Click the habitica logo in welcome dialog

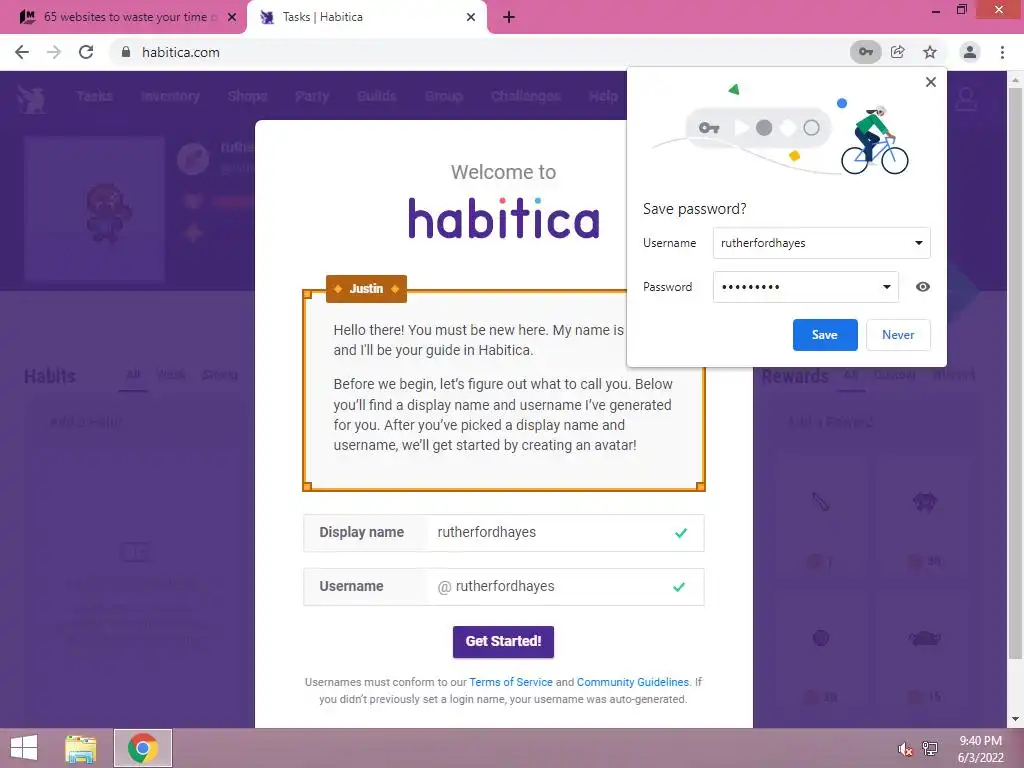pyautogui.click(x=504, y=218)
